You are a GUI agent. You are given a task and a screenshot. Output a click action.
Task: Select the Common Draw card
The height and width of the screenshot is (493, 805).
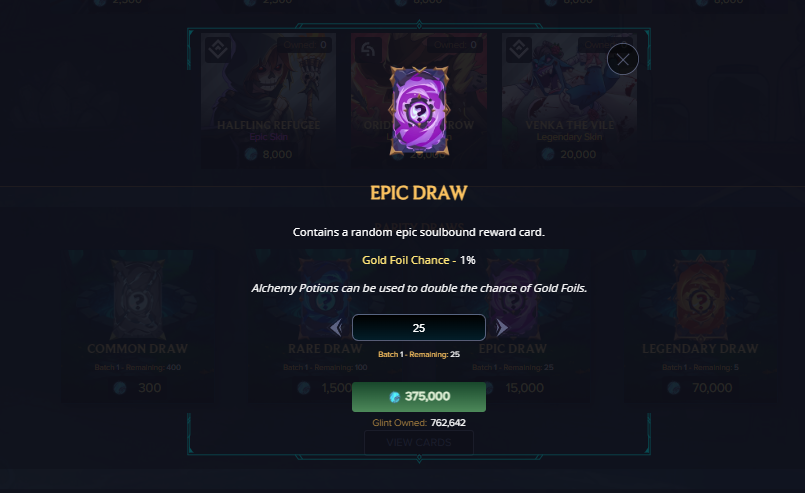coord(138,326)
